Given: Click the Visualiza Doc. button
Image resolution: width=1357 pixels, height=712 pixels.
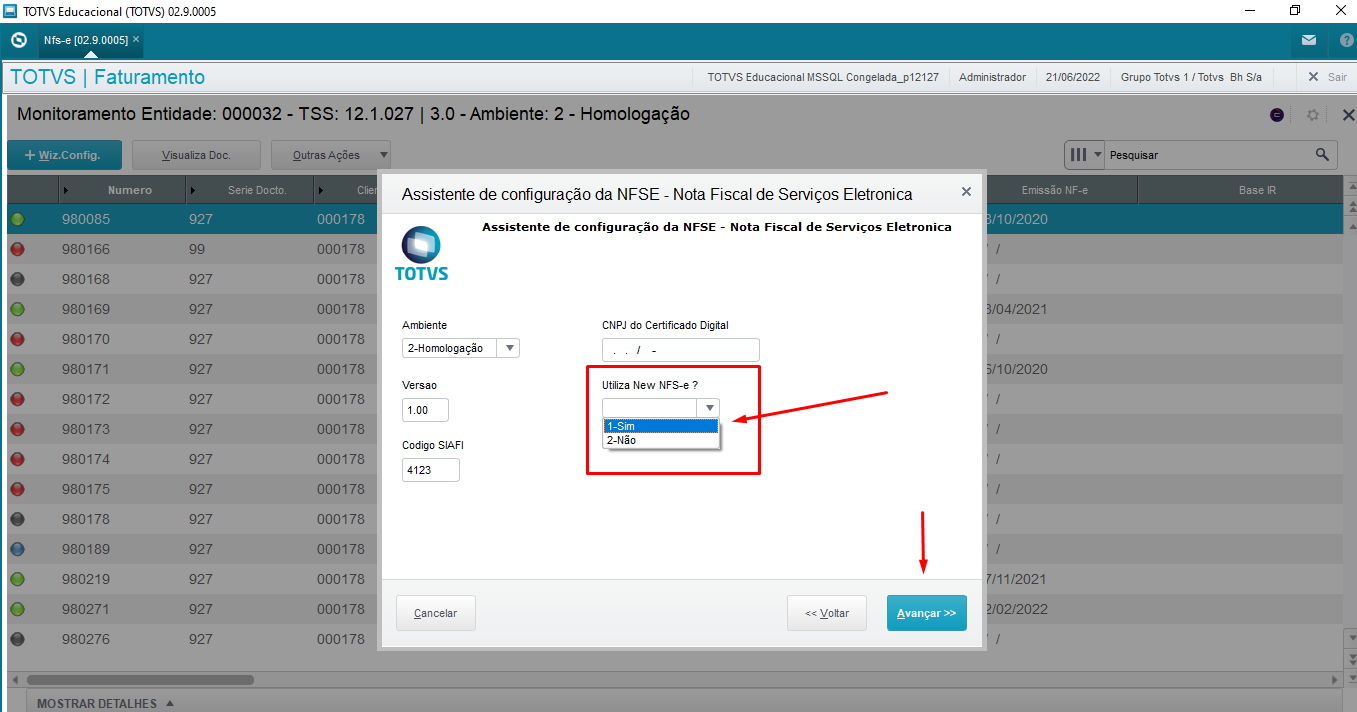Looking at the screenshot, I should point(196,155).
